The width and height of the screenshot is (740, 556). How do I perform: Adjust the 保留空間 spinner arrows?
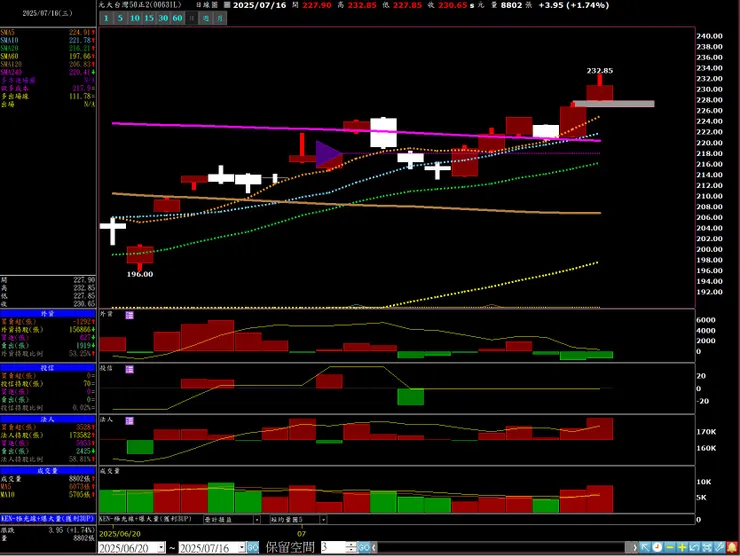[x=351, y=548]
